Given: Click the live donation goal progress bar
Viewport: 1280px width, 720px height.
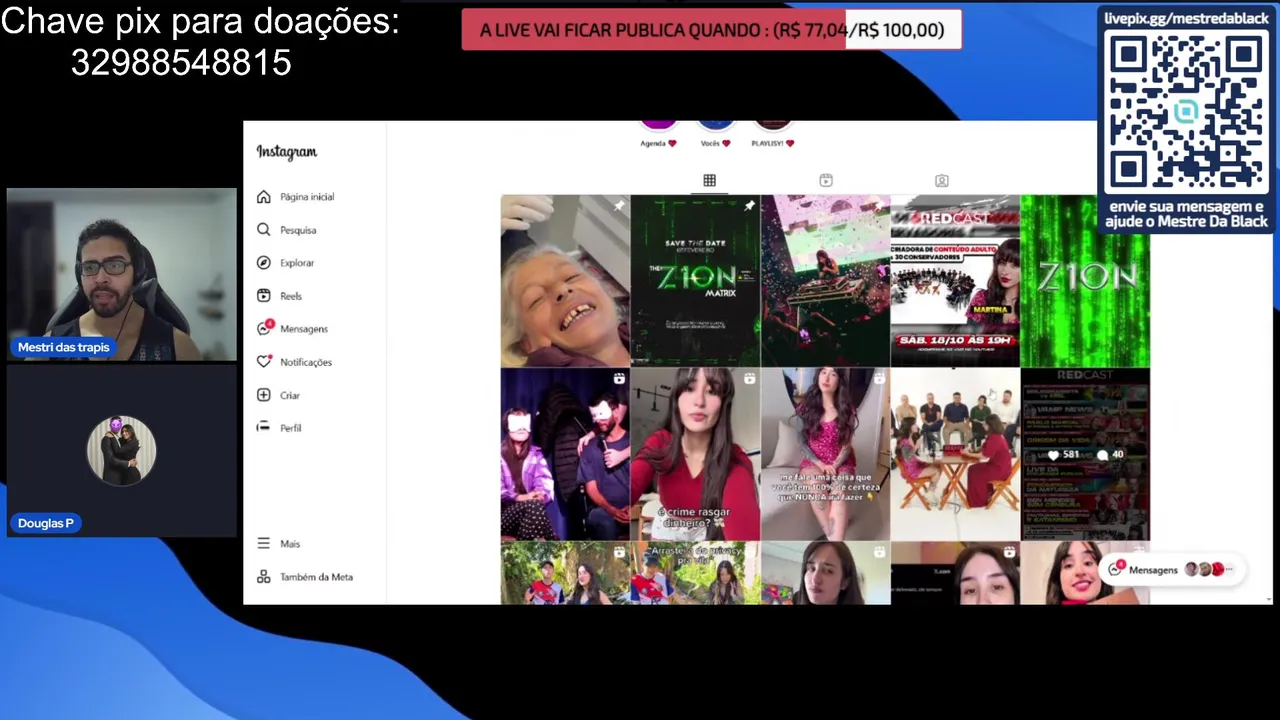Looking at the screenshot, I should [711, 30].
